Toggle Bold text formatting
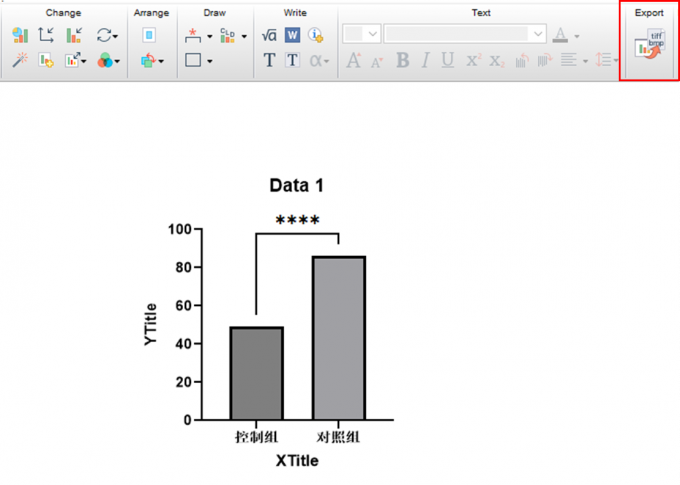The image size is (680, 485). 402,61
